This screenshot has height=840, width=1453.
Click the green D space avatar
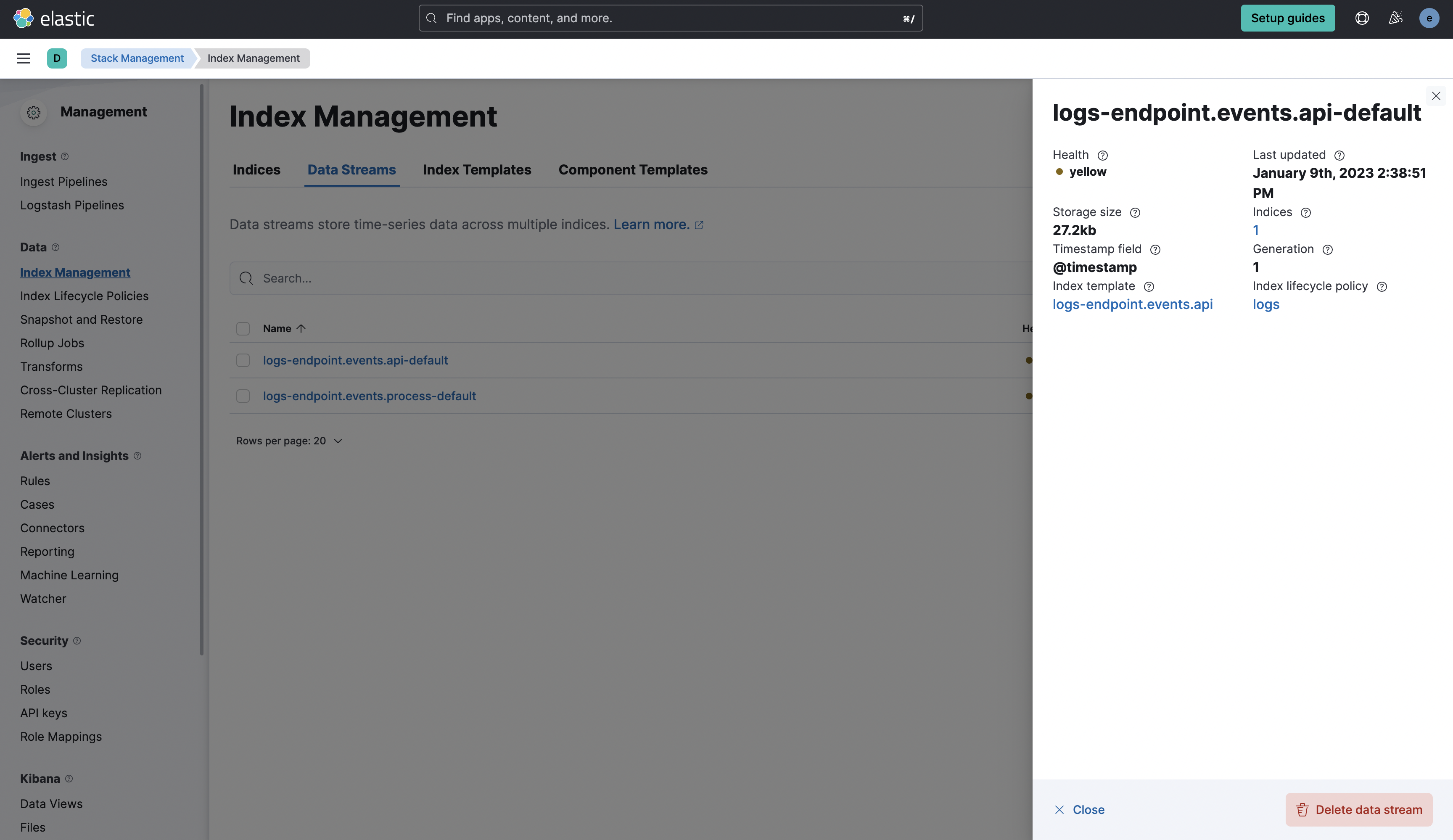(x=56, y=58)
